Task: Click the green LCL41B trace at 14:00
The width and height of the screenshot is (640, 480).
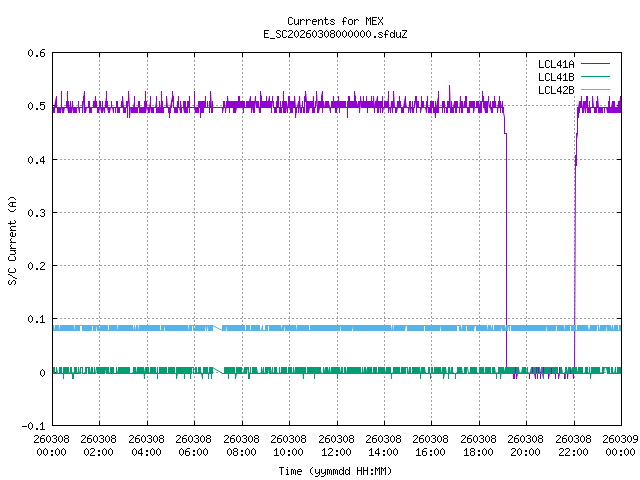Action: tap(384, 370)
